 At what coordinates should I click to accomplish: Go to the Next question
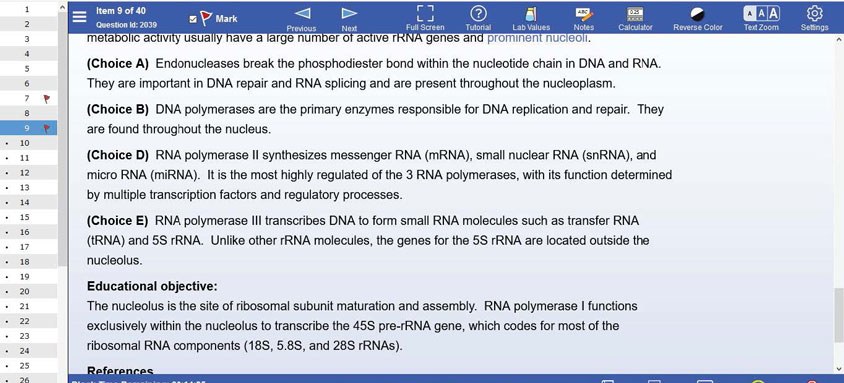tap(349, 18)
